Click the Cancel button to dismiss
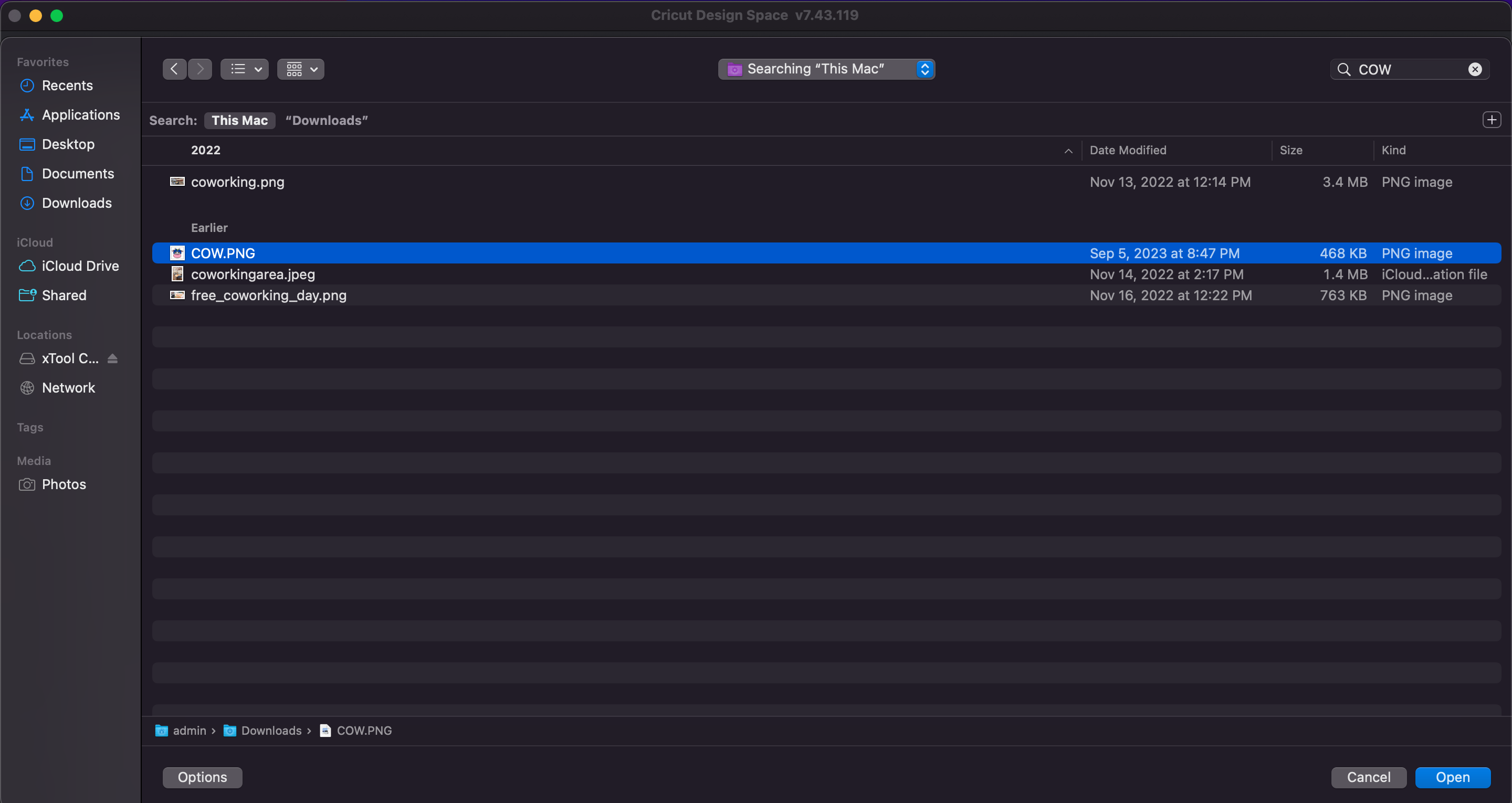The image size is (1512, 803). [x=1368, y=776]
